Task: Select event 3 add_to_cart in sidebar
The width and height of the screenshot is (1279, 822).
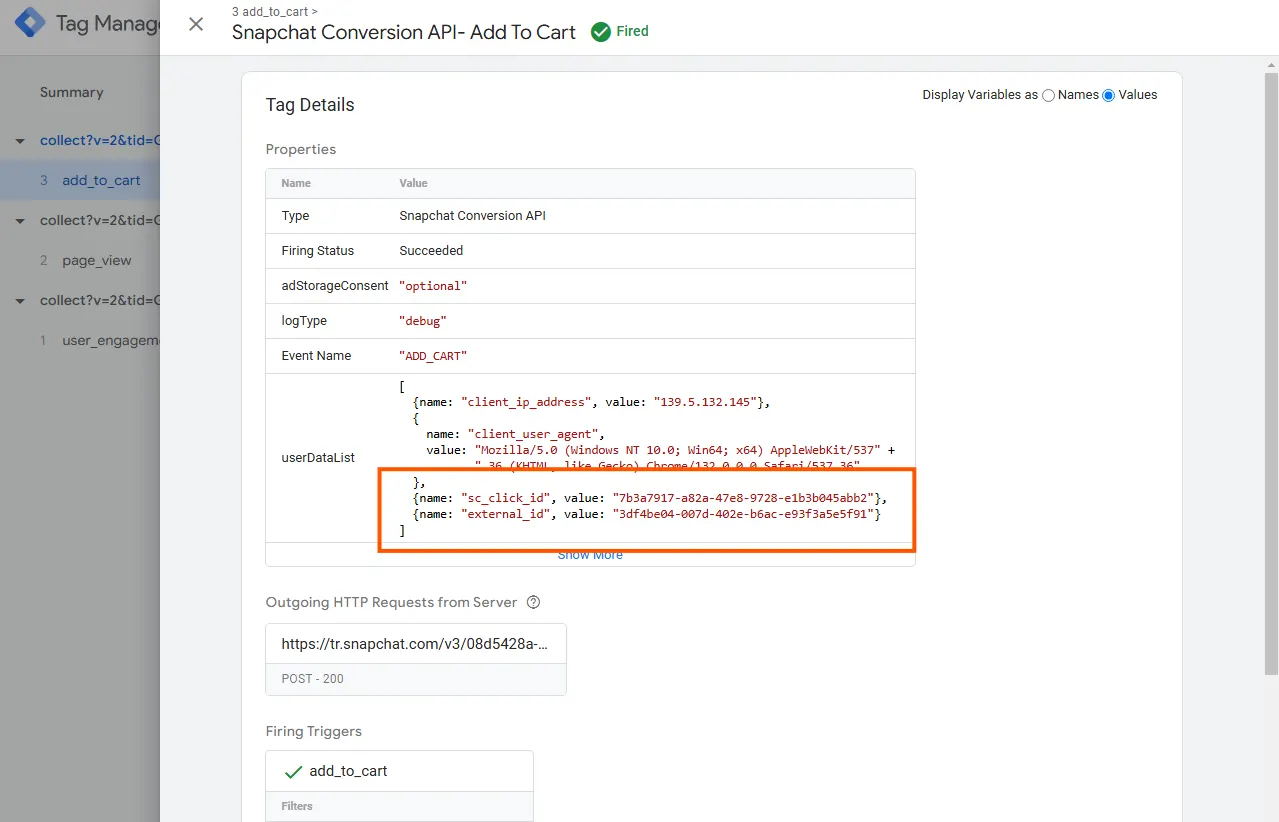Action: [80, 181]
